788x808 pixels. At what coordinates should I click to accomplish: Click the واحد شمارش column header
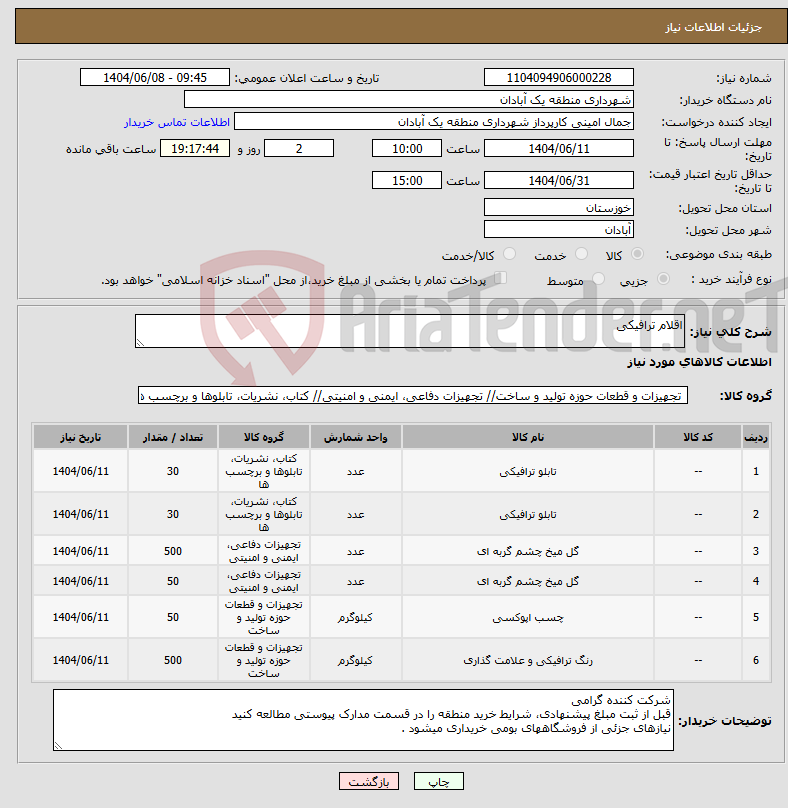356,437
